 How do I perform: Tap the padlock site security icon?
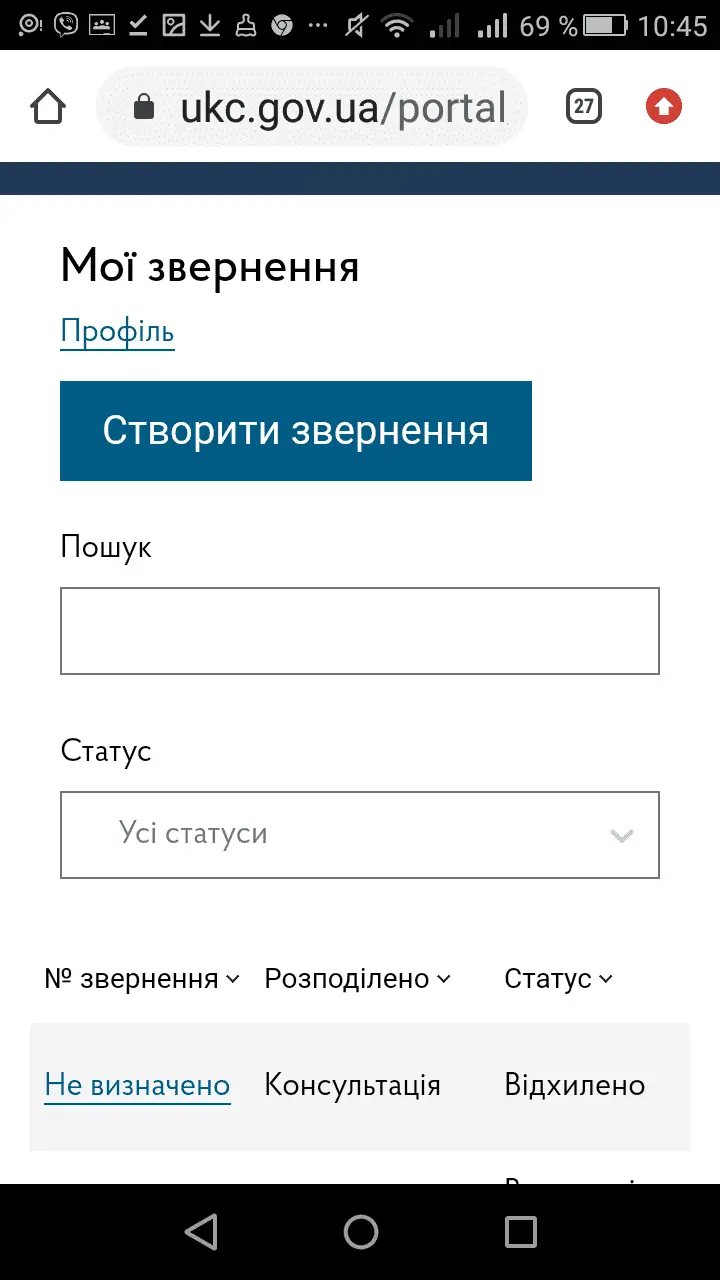(x=145, y=107)
